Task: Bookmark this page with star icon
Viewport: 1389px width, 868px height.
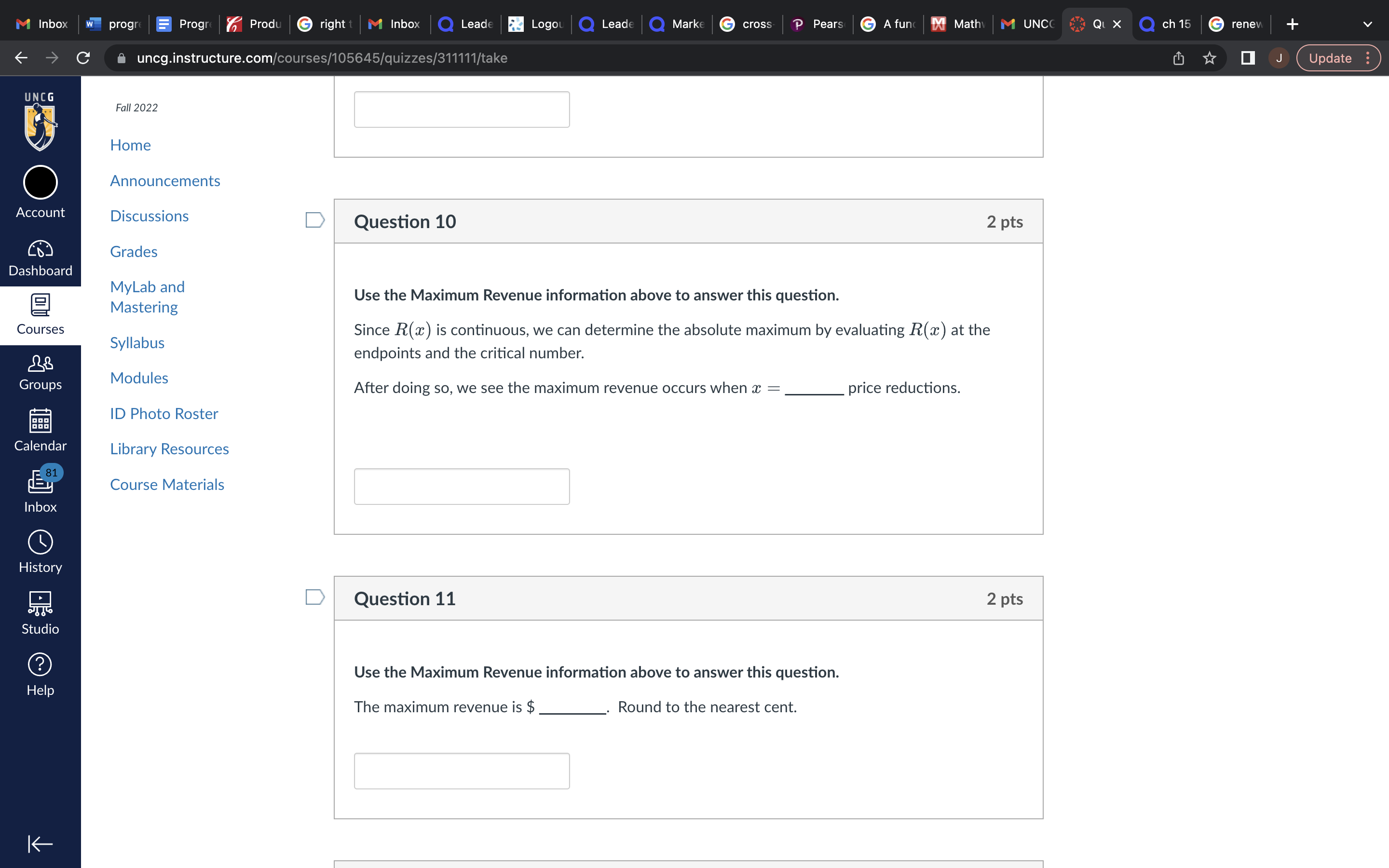Action: click(x=1210, y=58)
